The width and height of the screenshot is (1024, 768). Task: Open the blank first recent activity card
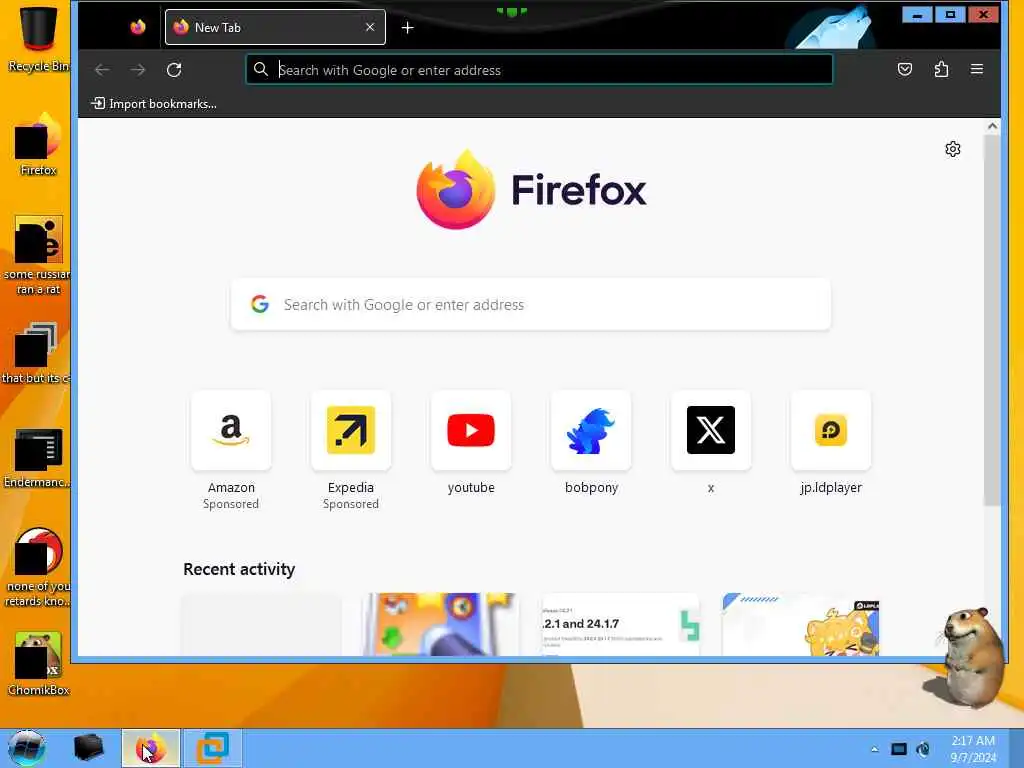261,624
